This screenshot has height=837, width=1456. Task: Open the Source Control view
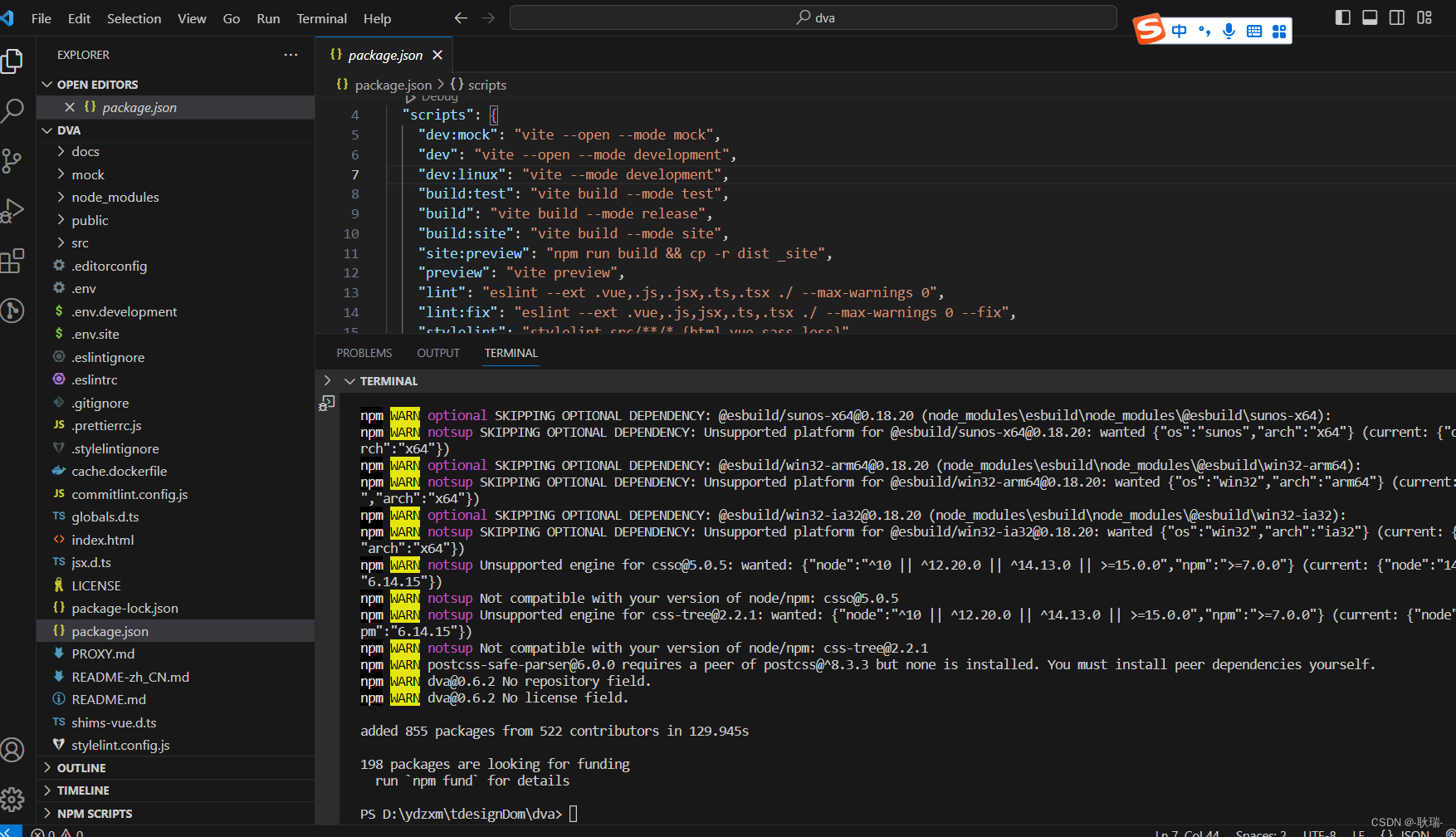(12, 160)
